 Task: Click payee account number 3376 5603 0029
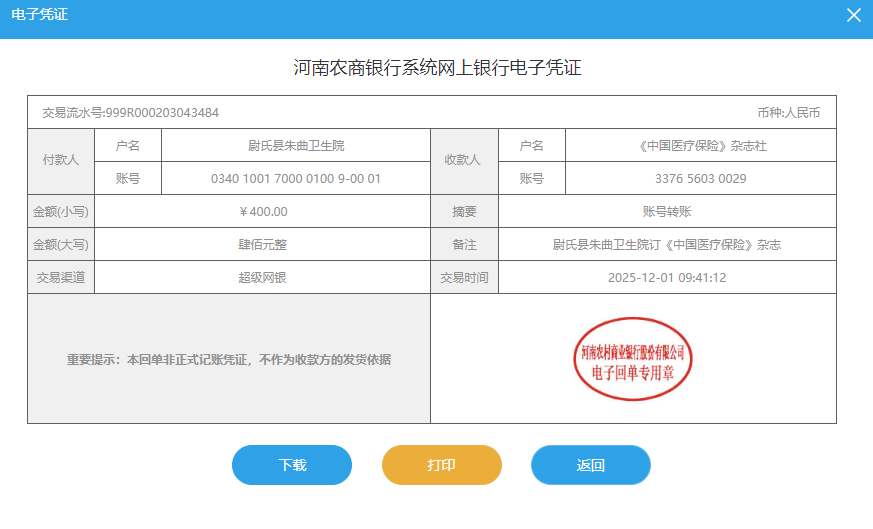coord(700,179)
